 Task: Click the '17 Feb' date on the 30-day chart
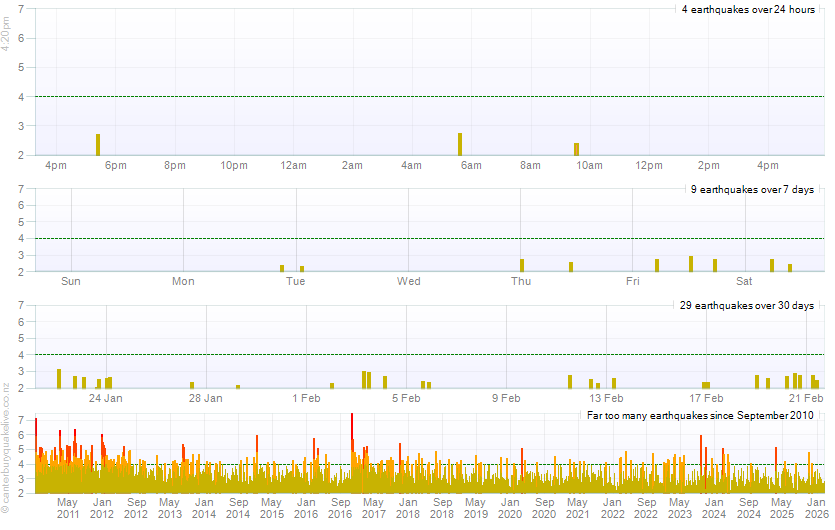point(706,398)
